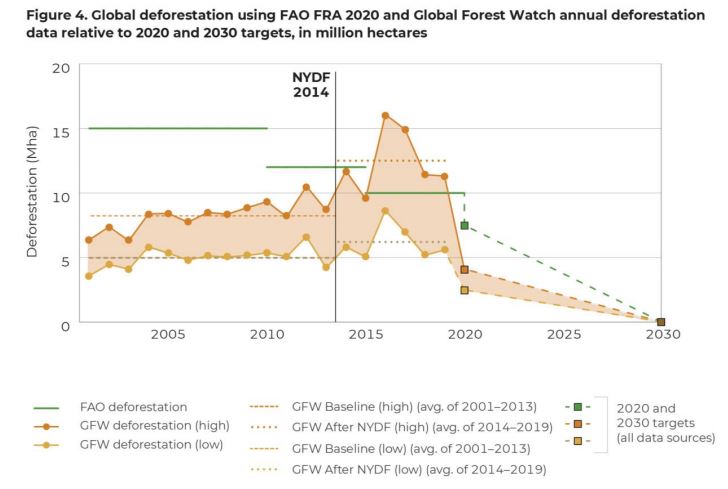Click the GFW high data point at 2017
Screen dimensions: 728x489
click(x=405, y=130)
